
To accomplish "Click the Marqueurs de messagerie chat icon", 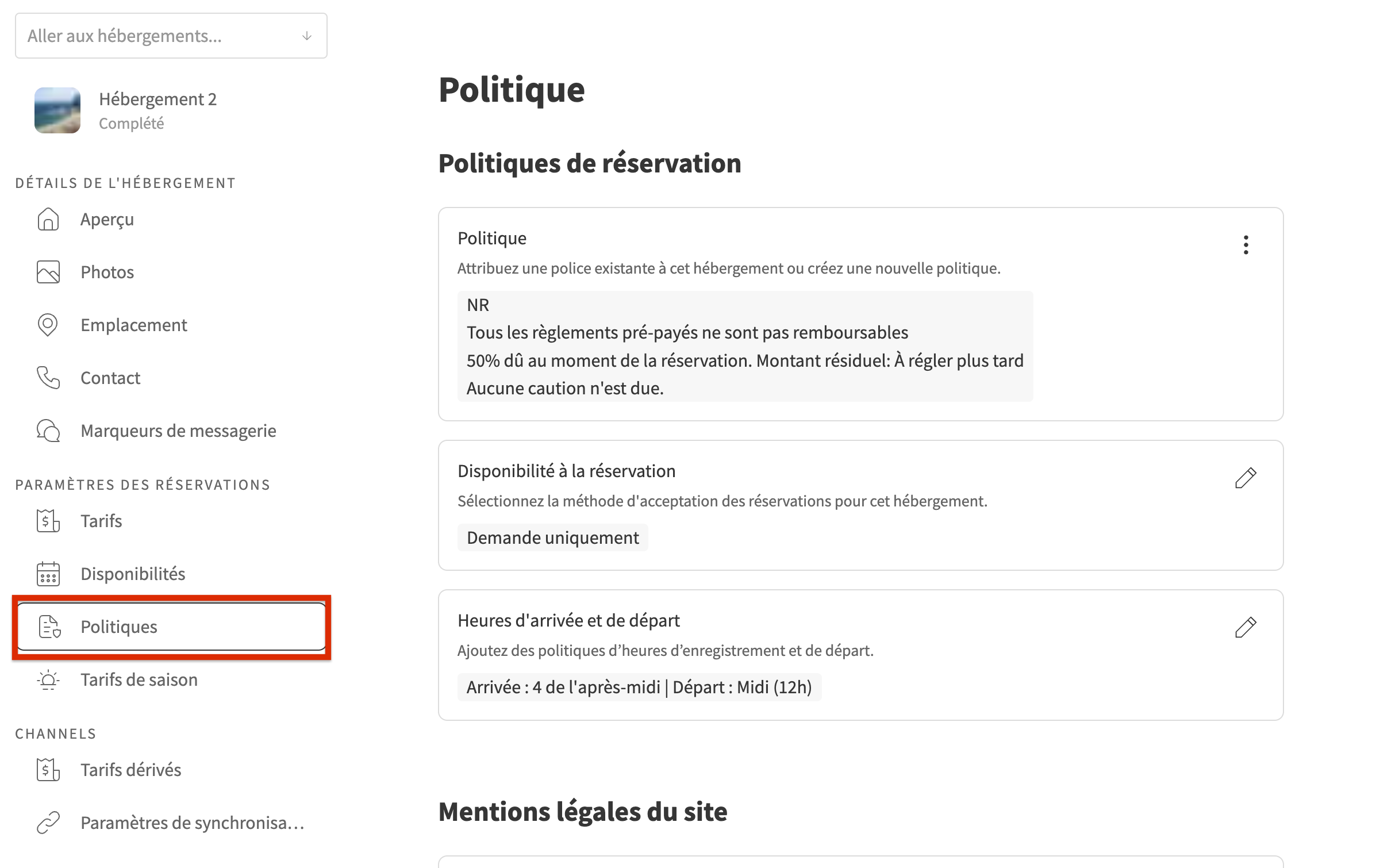I will pyautogui.click(x=48, y=431).
